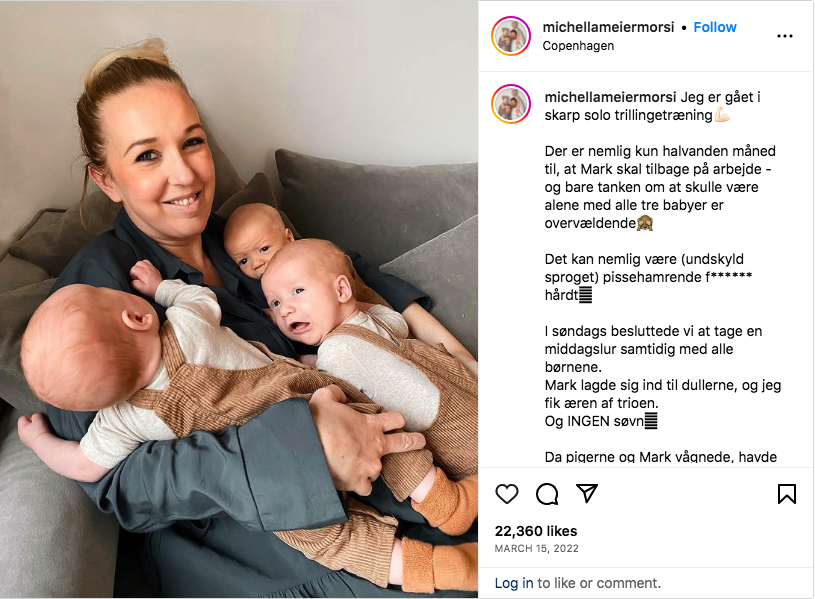Click the michellameiermorsi username in the caption

point(610,97)
